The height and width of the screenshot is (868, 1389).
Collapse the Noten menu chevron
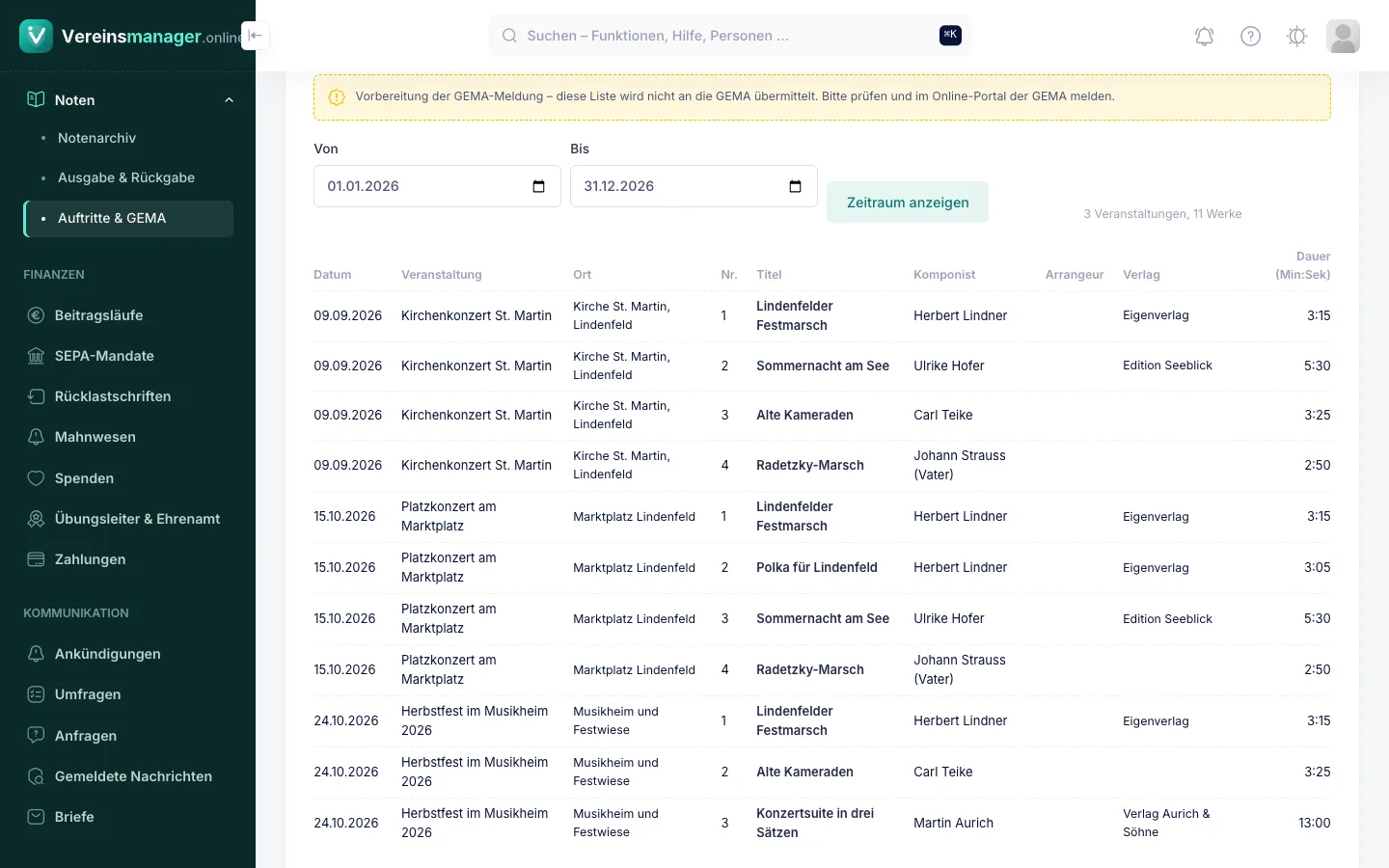pos(229,100)
